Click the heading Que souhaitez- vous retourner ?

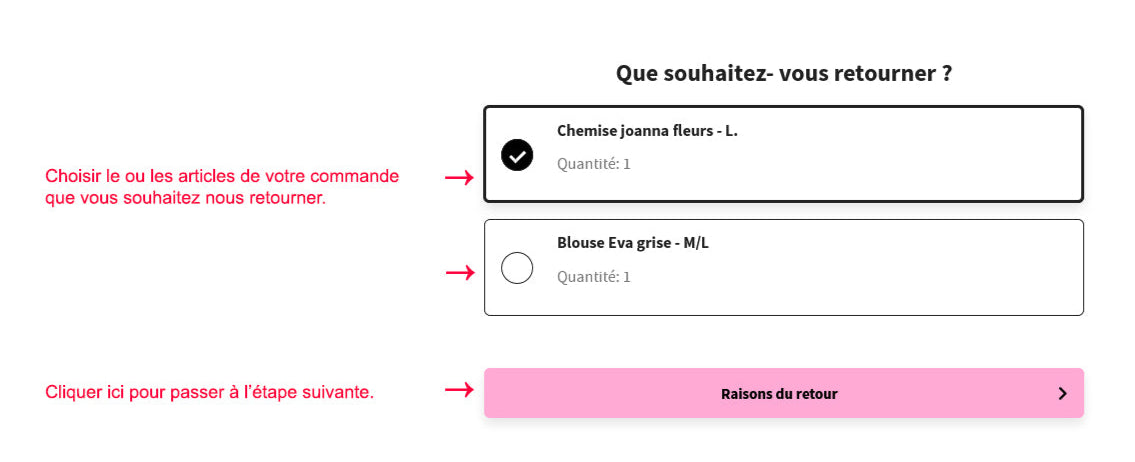point(784,74)
